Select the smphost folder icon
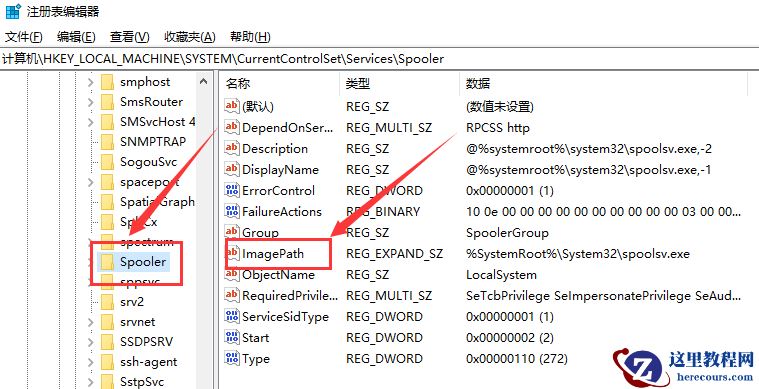Viewport: 759px width, 389px height. coord(107,82)
